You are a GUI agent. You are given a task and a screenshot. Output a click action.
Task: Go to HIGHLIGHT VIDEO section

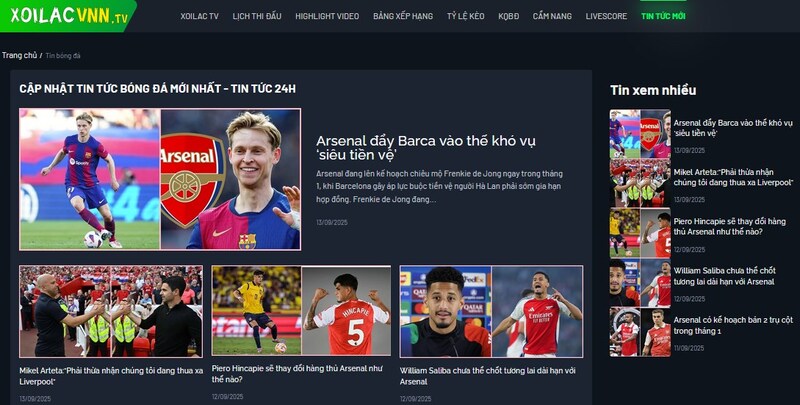click(327, 16)
